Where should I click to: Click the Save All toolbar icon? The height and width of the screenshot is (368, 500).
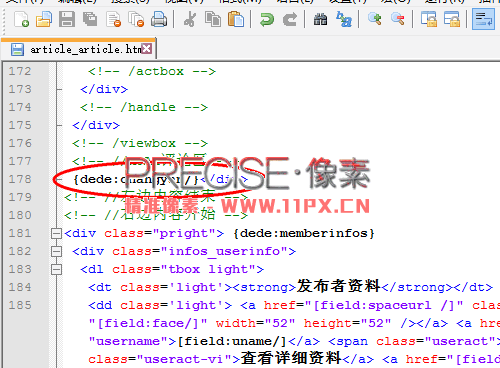tap(90, 19)
